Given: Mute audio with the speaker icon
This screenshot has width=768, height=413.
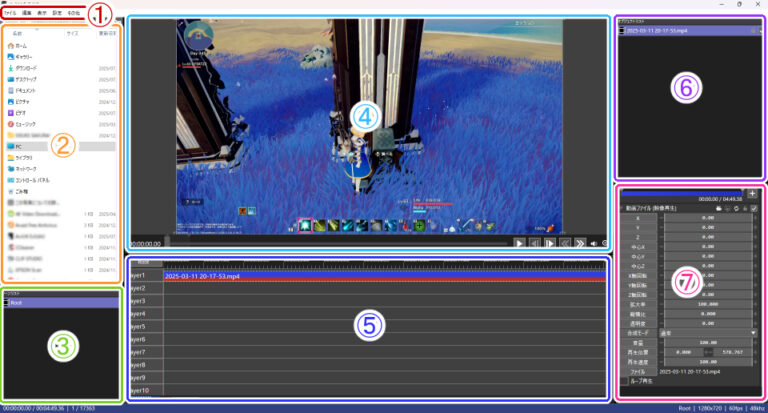Looking at the screenshot, I should pyautogui.click(x=596, y=243).
